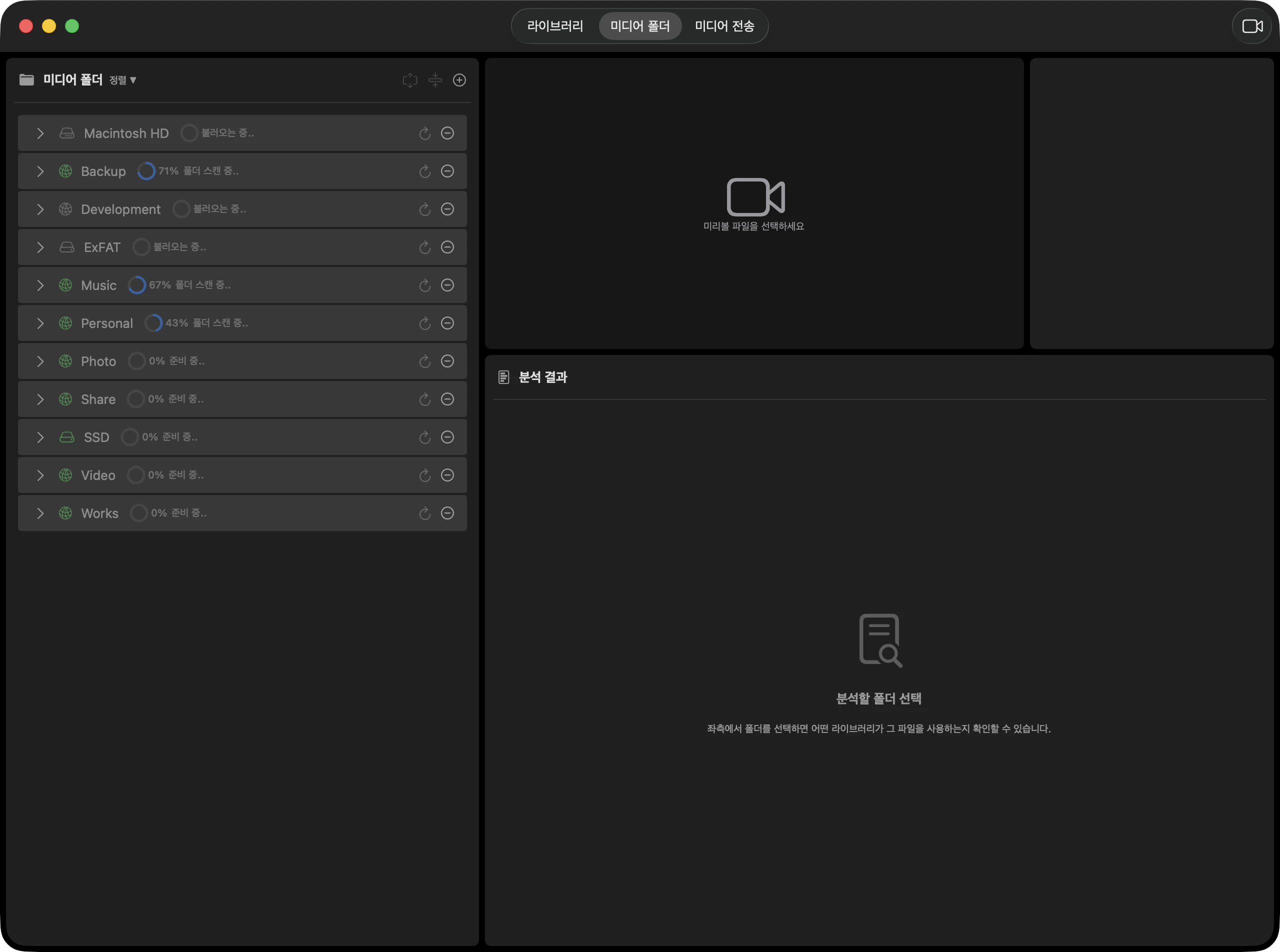The image size is (1280, 952).
Task: Click the Macintosh HD 불러오는 중 status
Action: coord(227,133)
